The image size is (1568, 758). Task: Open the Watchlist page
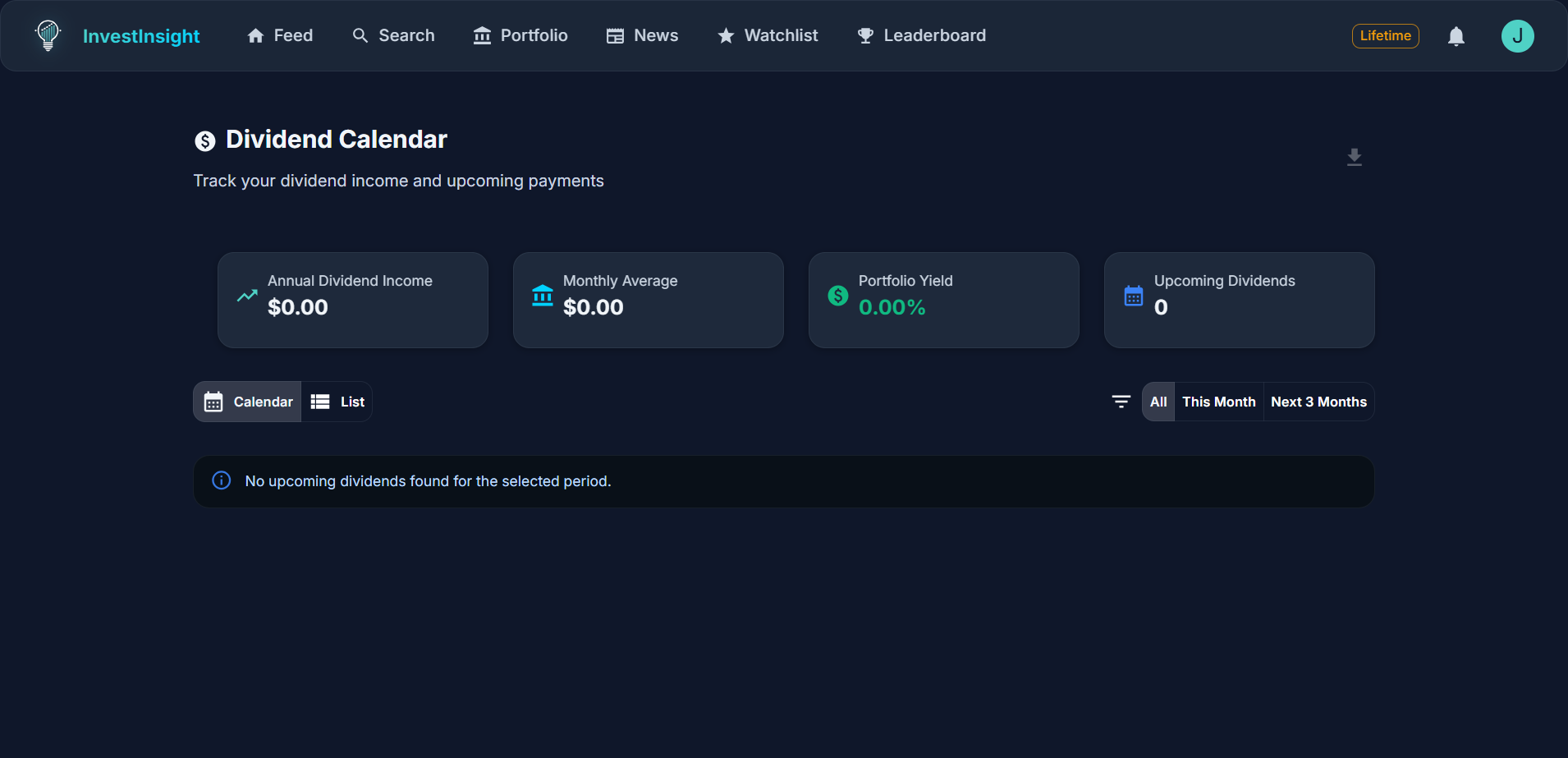coord(768,35)
